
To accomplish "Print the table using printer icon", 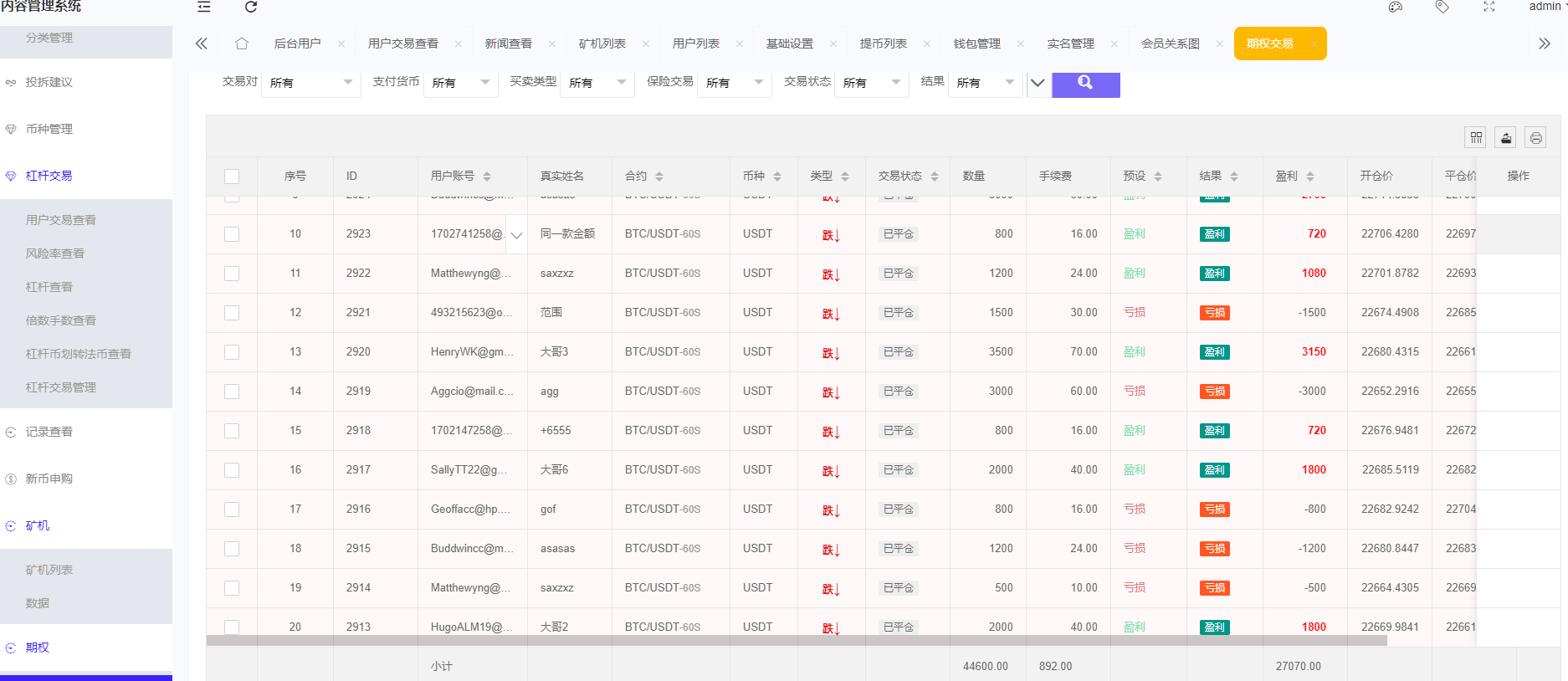I will point(1535,138).
